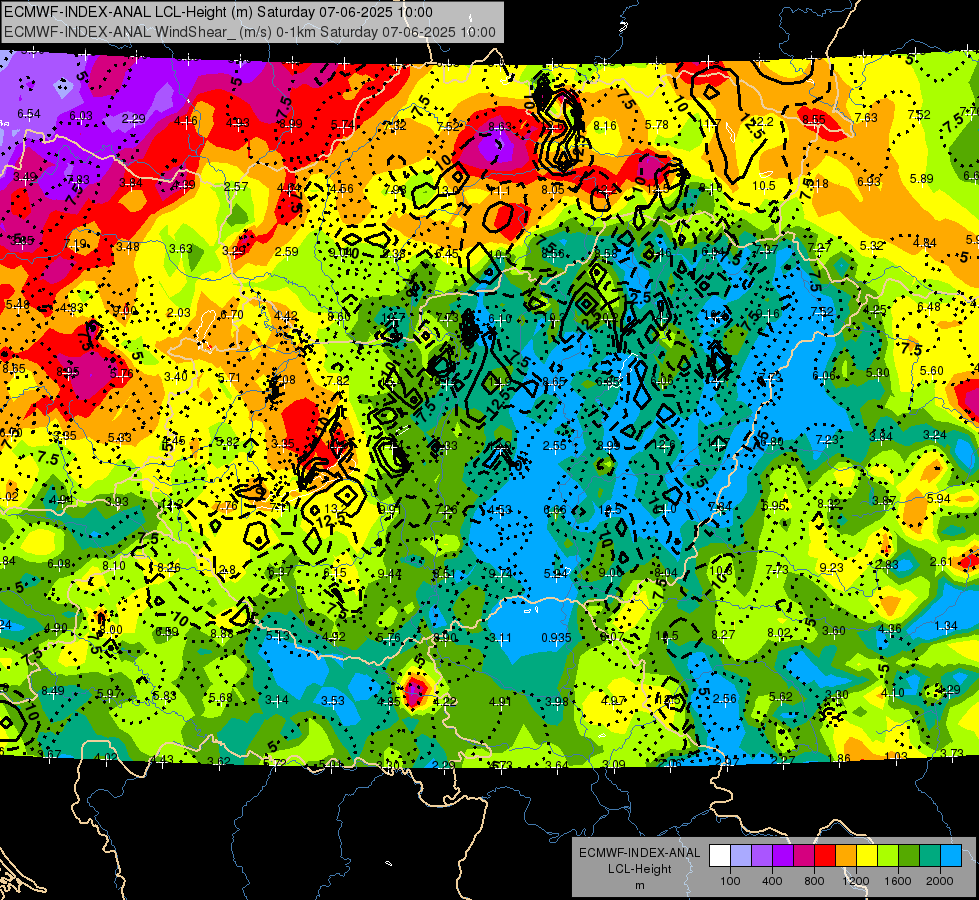Click the yellow legend swatch
979x900 pixels.
coord(867,856)
